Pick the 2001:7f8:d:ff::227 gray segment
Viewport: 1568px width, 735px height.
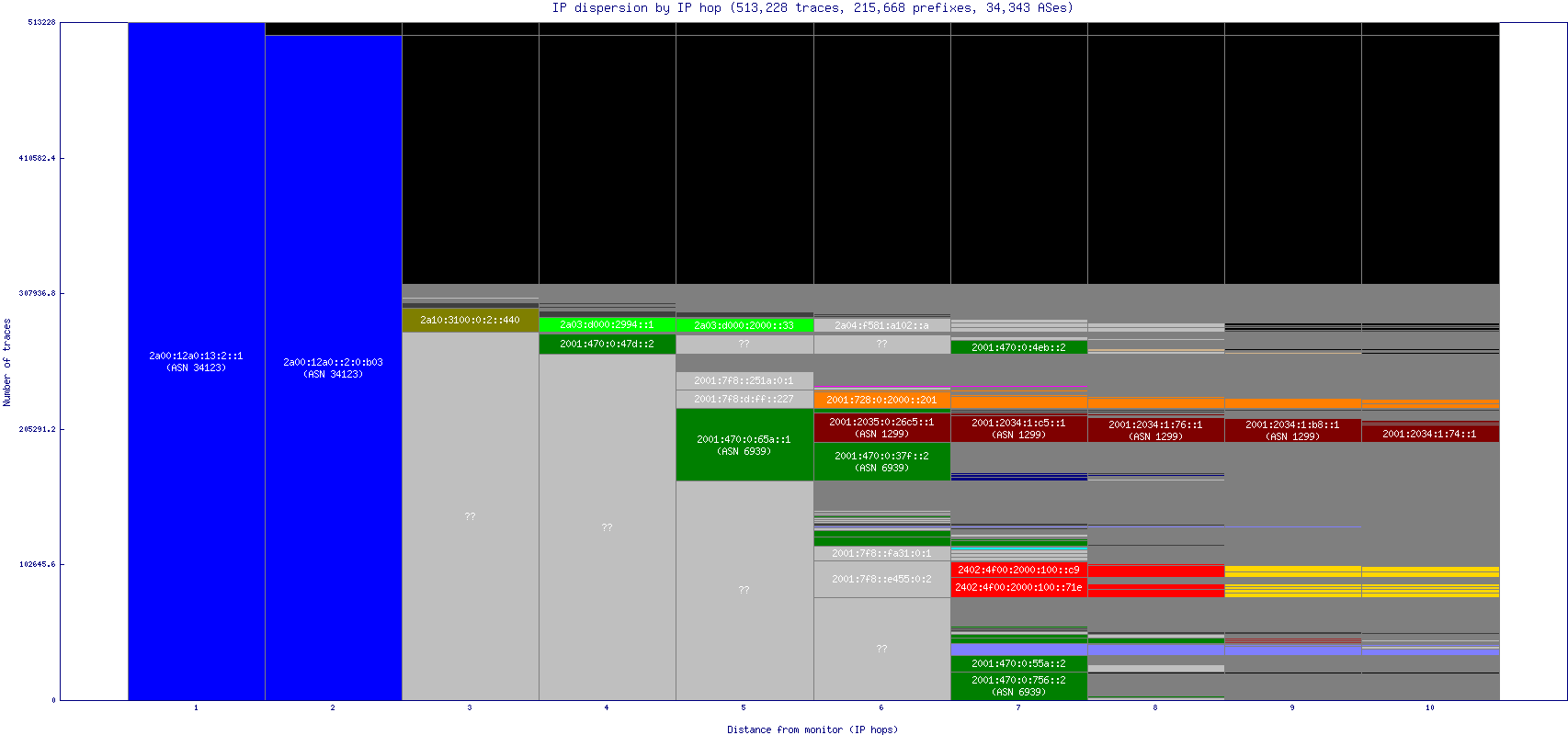click(744, 399)
